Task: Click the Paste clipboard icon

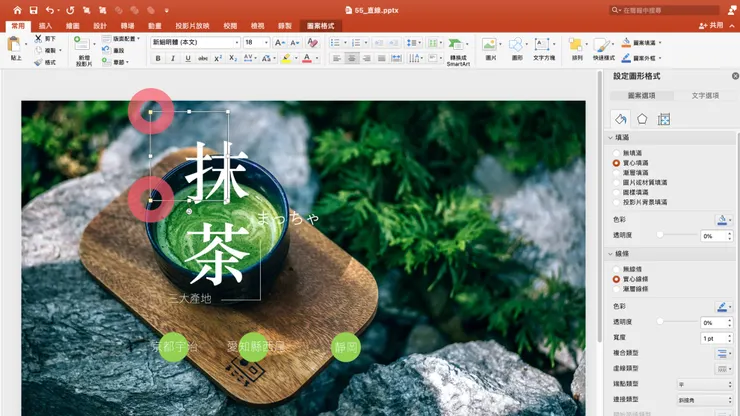Action: [14, 45]
